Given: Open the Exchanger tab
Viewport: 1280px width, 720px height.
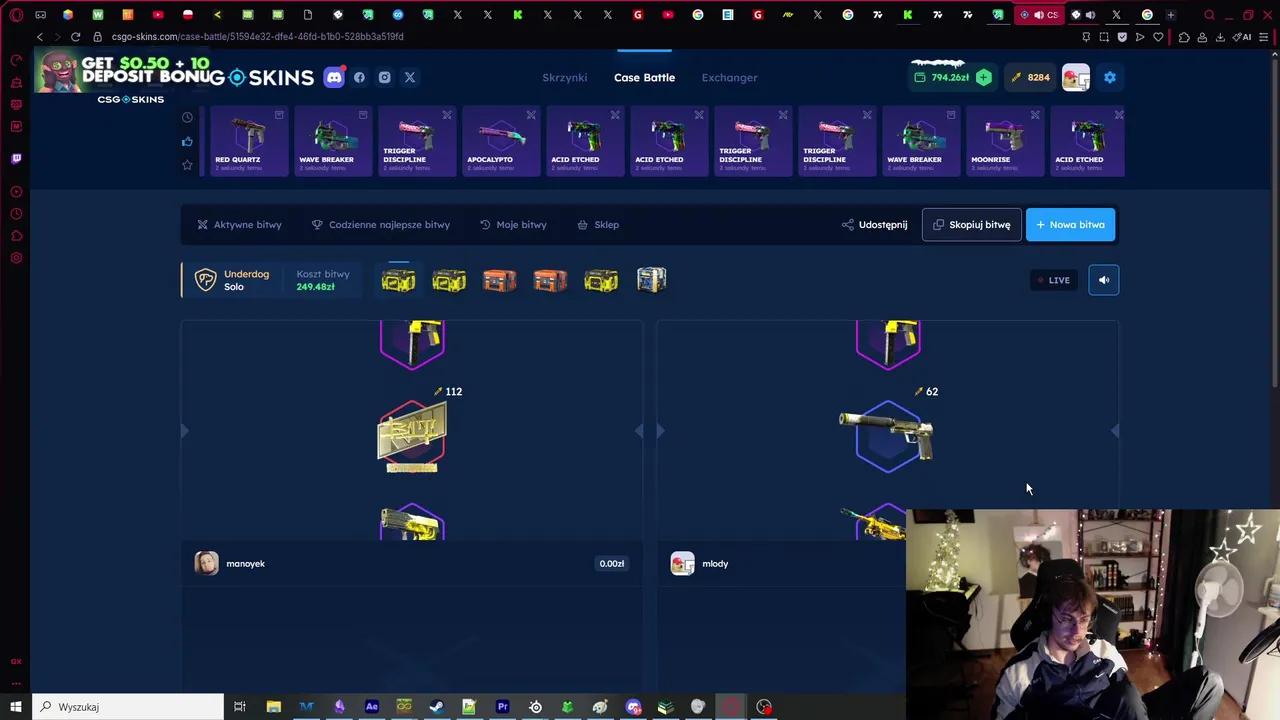Looking at the screenshot, I should pyautogui.click(x=729, y=77).
